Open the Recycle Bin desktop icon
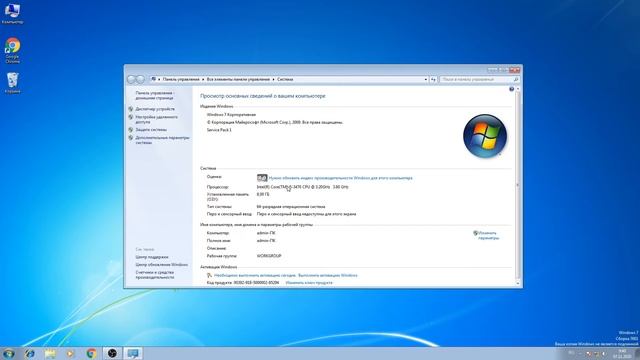640x360 pixels. click(12, 82)
